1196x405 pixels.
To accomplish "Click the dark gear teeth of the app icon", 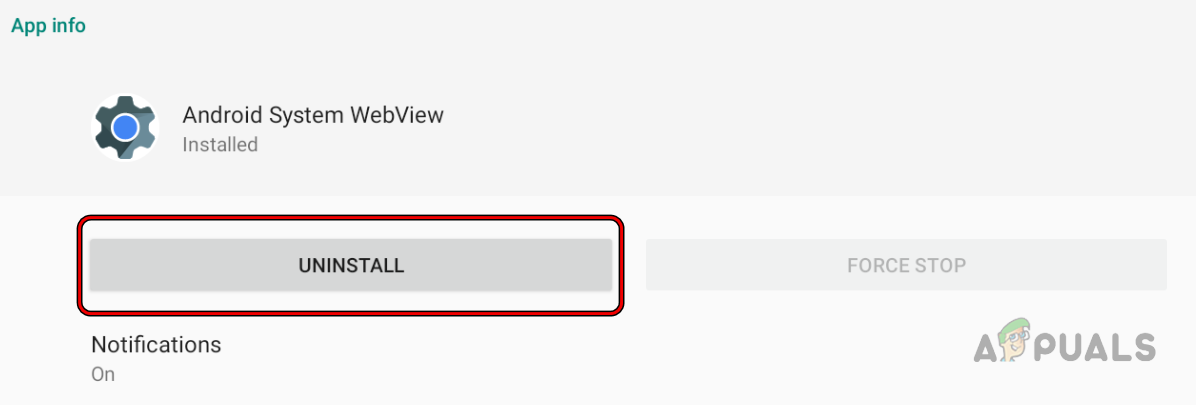I will click(104, 140).
